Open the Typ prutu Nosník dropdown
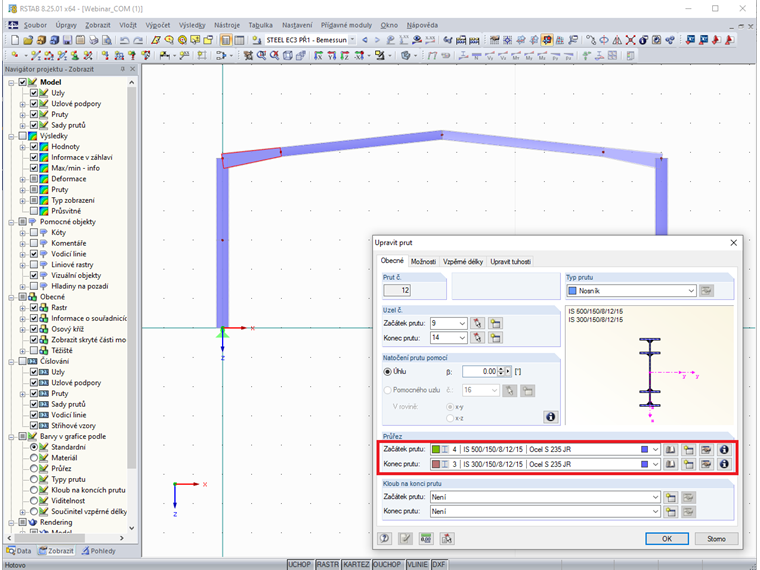This screenshot has height=570, width=760. (x=688, y=291)
